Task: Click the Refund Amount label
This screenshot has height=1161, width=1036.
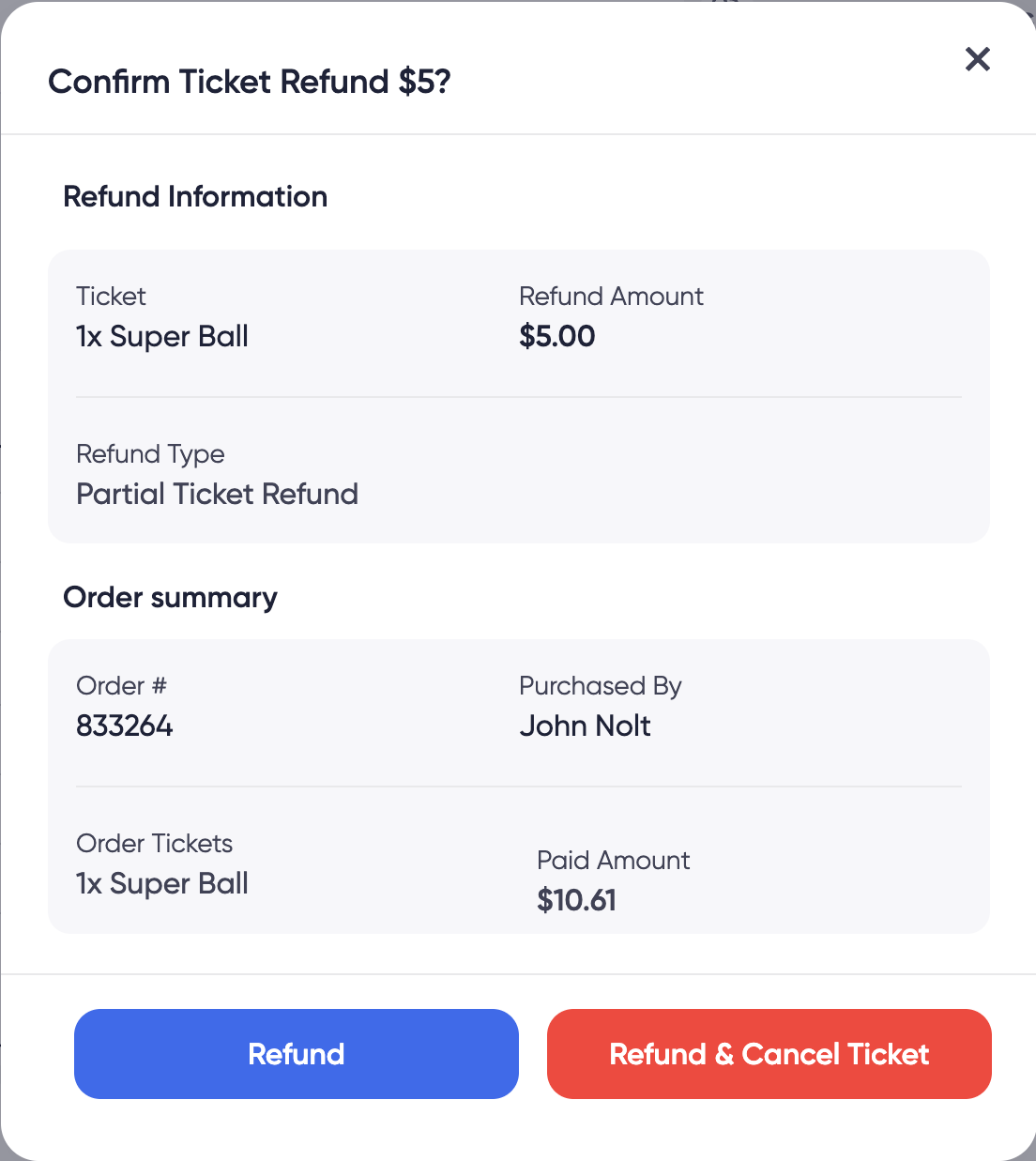Action: tap(611, 297)
